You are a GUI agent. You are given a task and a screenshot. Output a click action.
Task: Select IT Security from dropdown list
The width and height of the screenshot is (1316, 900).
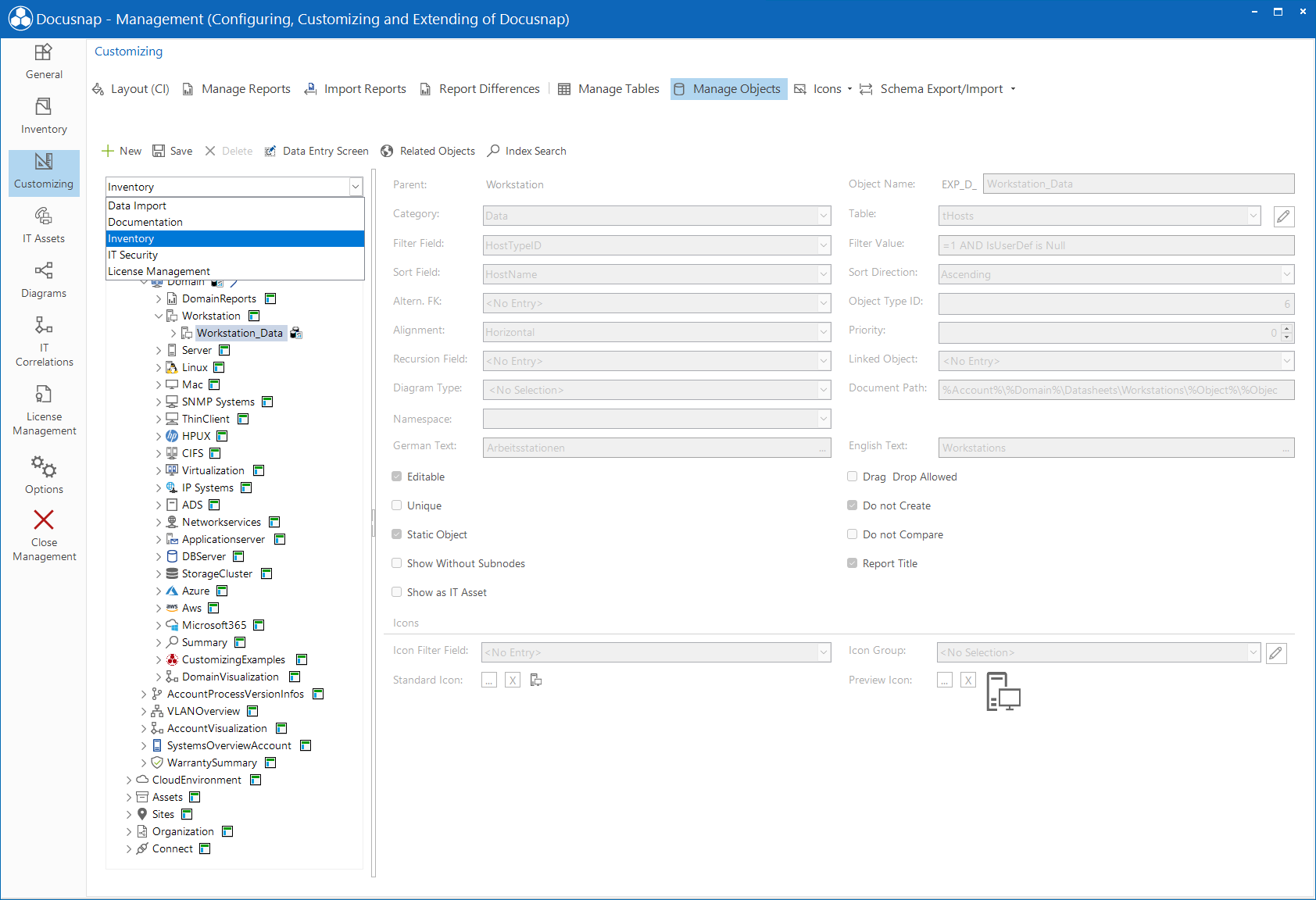(235, 255)
